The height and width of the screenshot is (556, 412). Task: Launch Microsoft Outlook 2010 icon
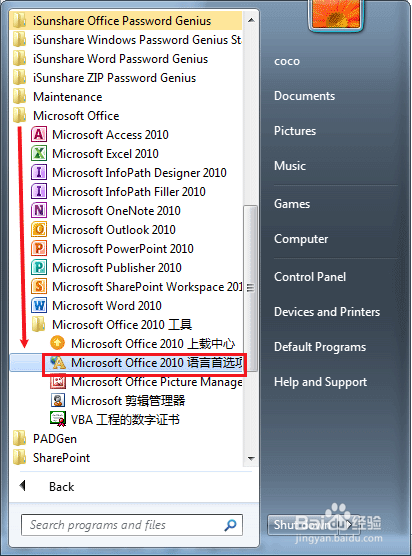coord(39,229)
